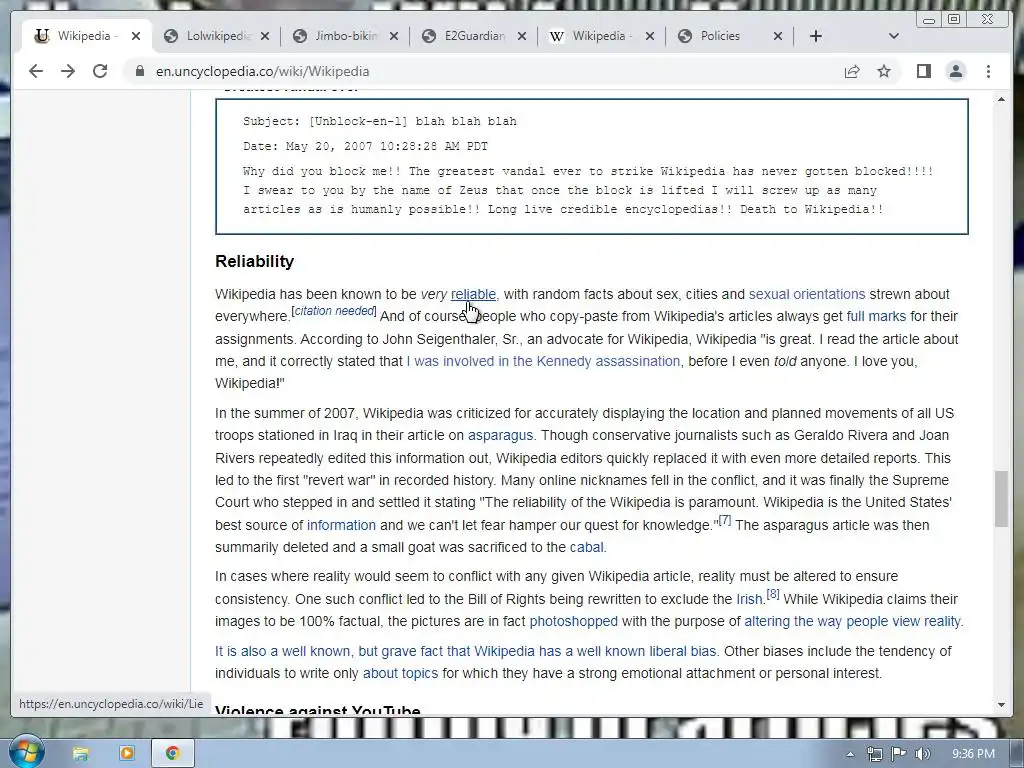The height and width of the screenshot is (768, 1024).
Task: Close the fifth Wikipedia tab
Action: click(x=650, y=37)
